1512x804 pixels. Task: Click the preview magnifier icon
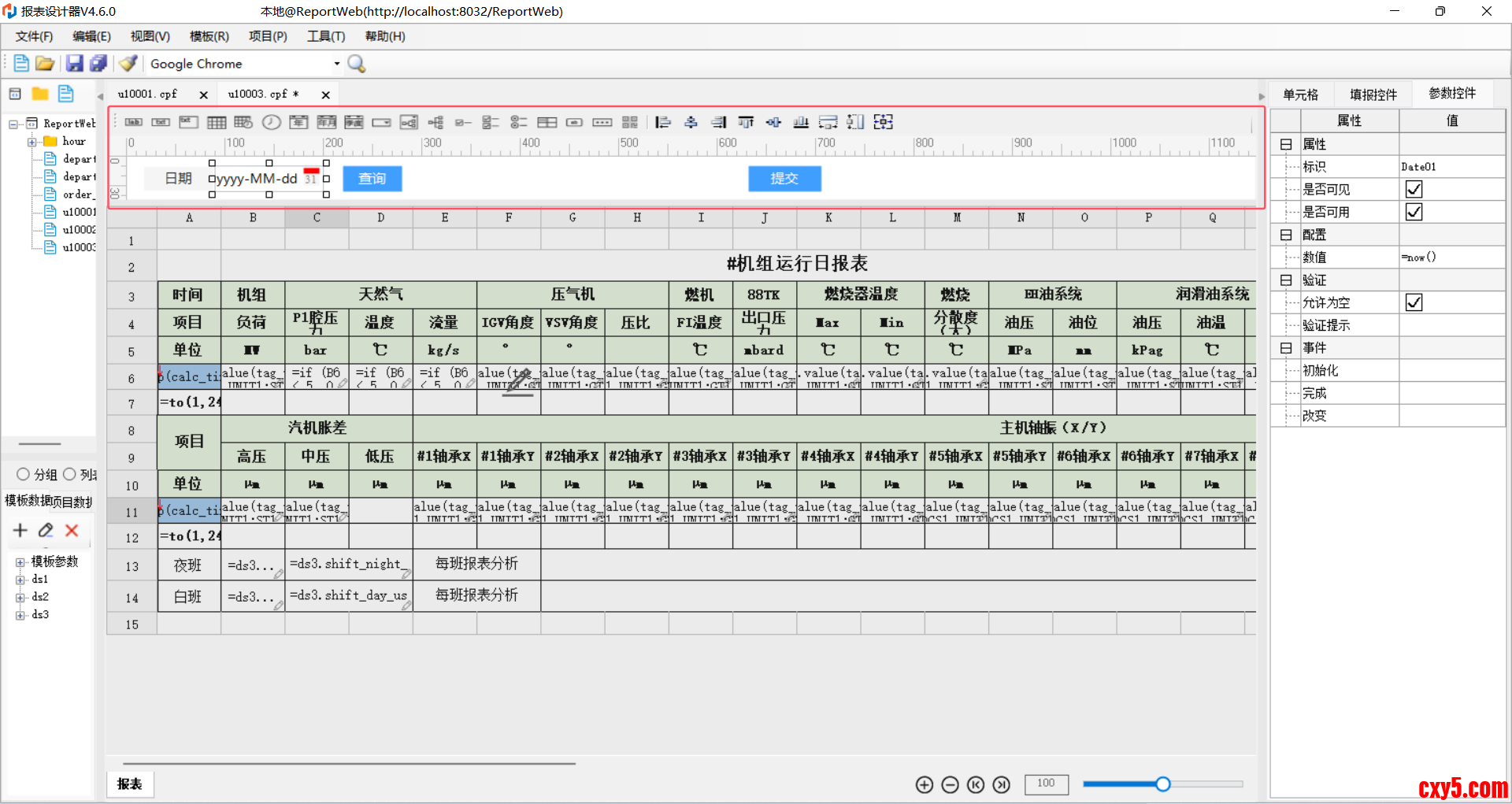pos(357,64)
